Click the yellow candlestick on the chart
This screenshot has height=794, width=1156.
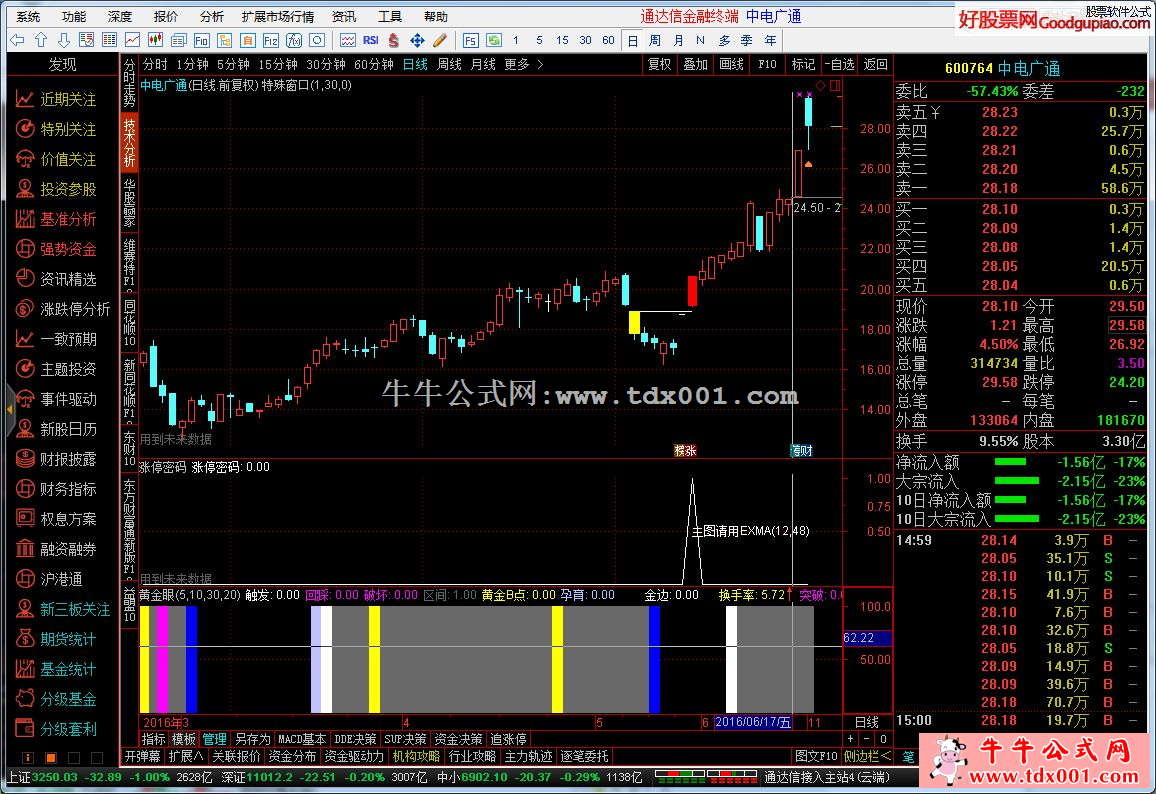click(x=634, y=322)
